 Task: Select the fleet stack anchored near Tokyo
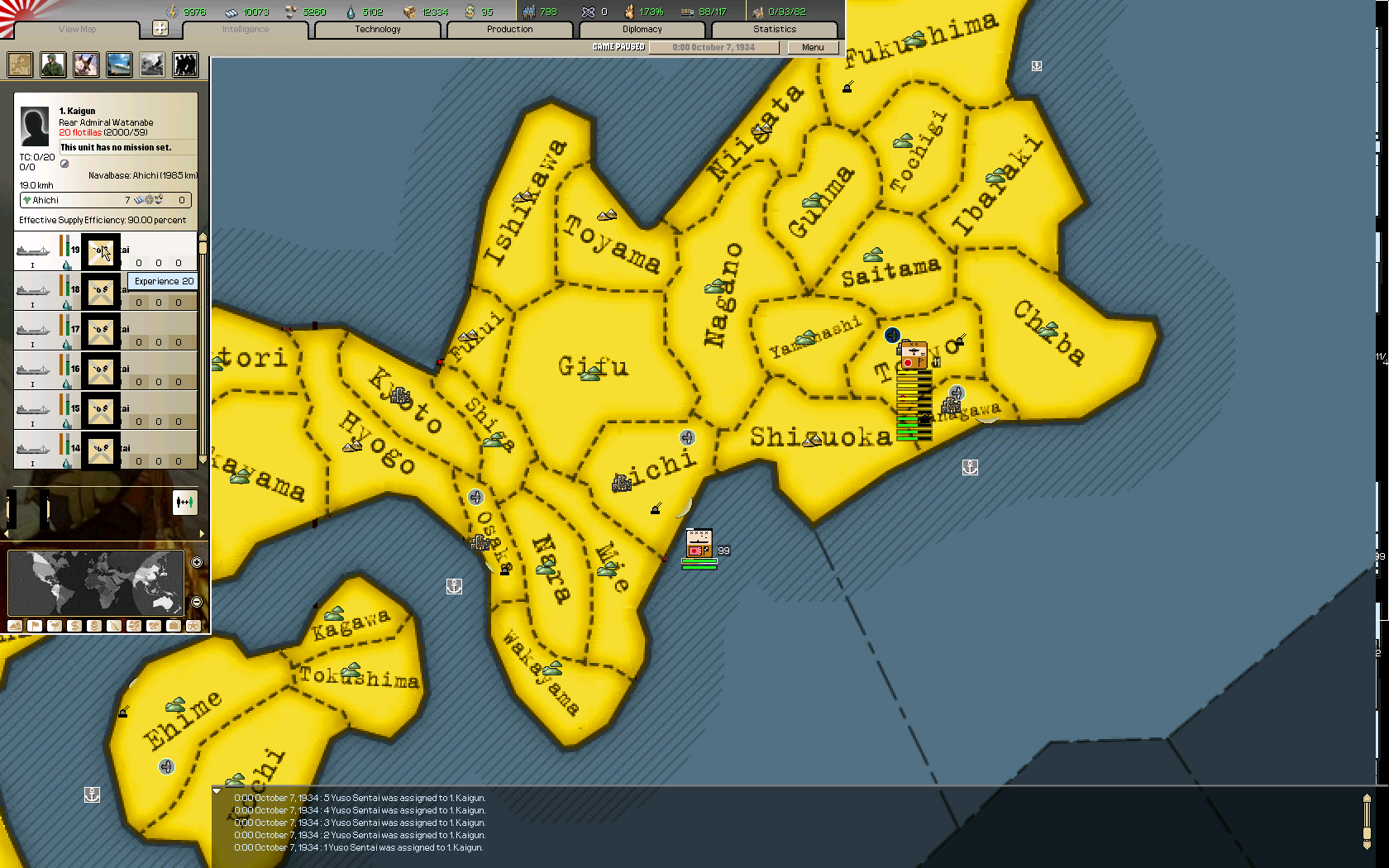click(914, 355)
